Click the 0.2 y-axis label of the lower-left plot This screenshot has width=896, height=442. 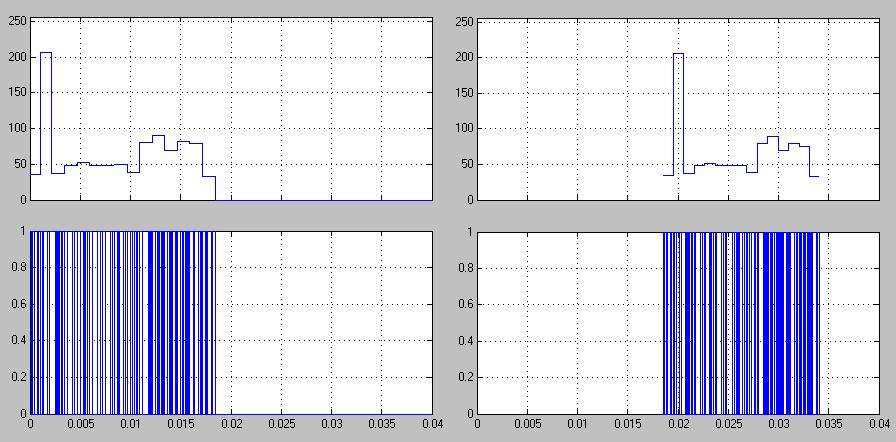pos(19,377)
